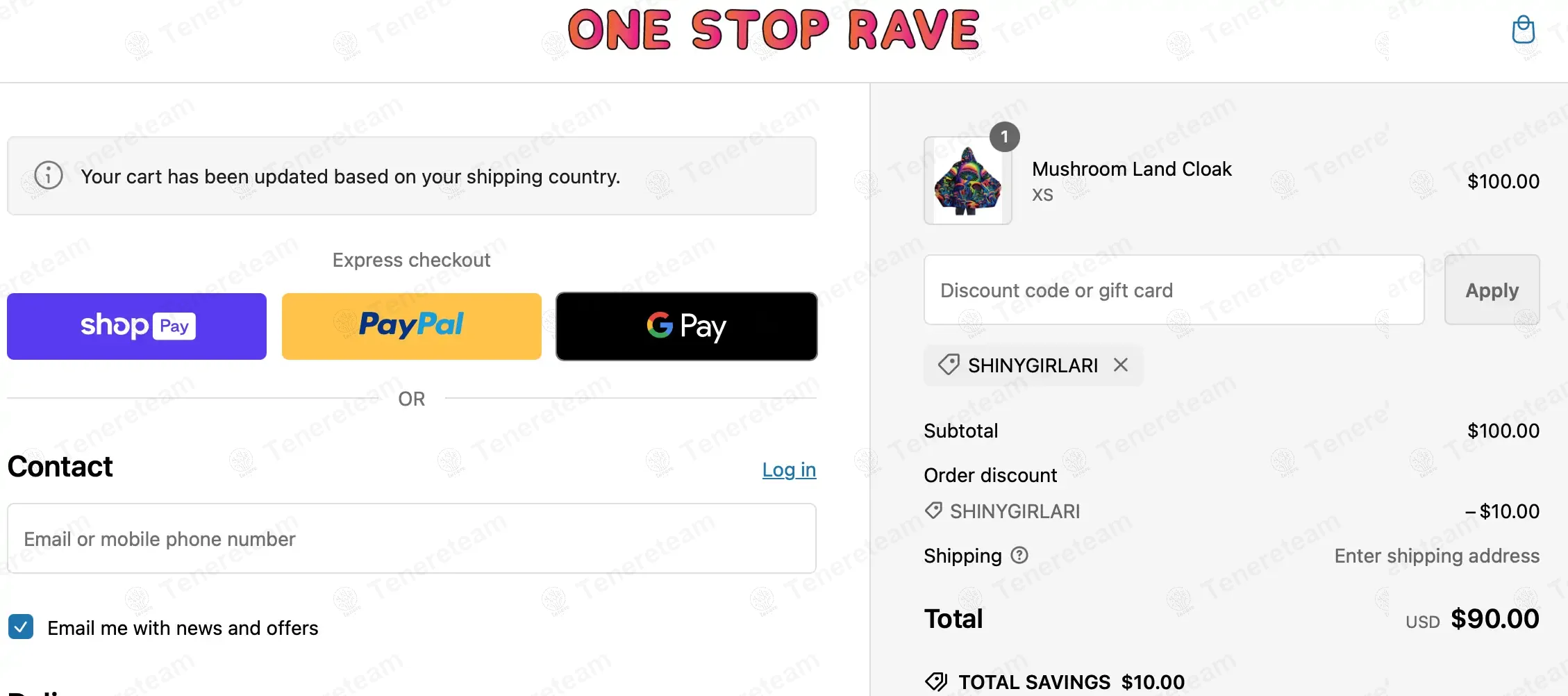Go to One Stop Rave logo home

774,30
